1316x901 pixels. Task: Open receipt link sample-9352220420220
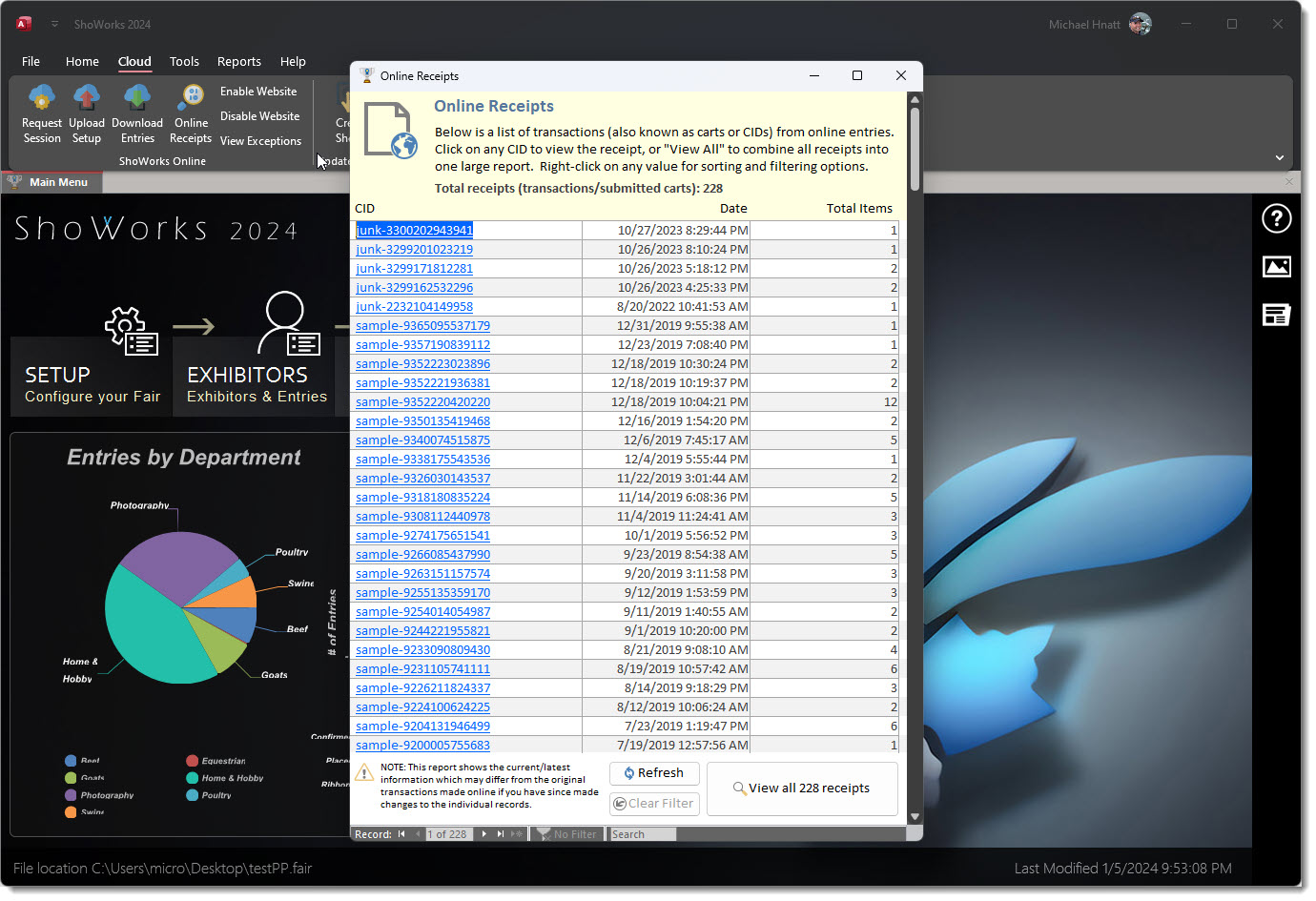pyautogui.click(x=422, y=402)
